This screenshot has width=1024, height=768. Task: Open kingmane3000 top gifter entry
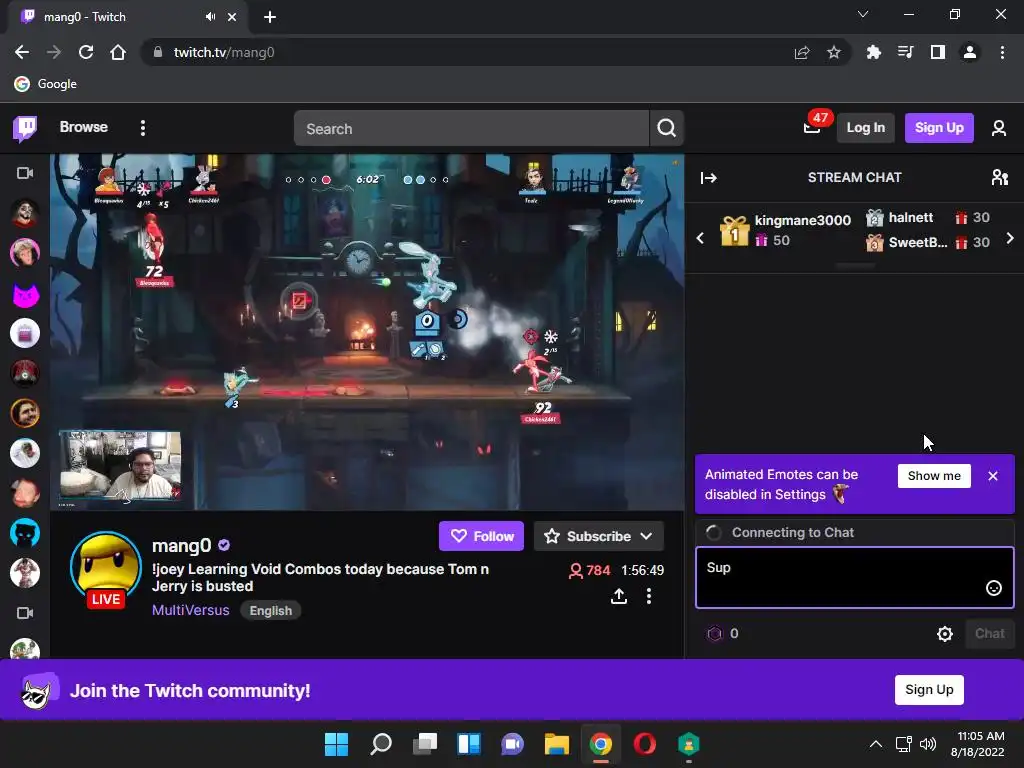pos(786,231)
